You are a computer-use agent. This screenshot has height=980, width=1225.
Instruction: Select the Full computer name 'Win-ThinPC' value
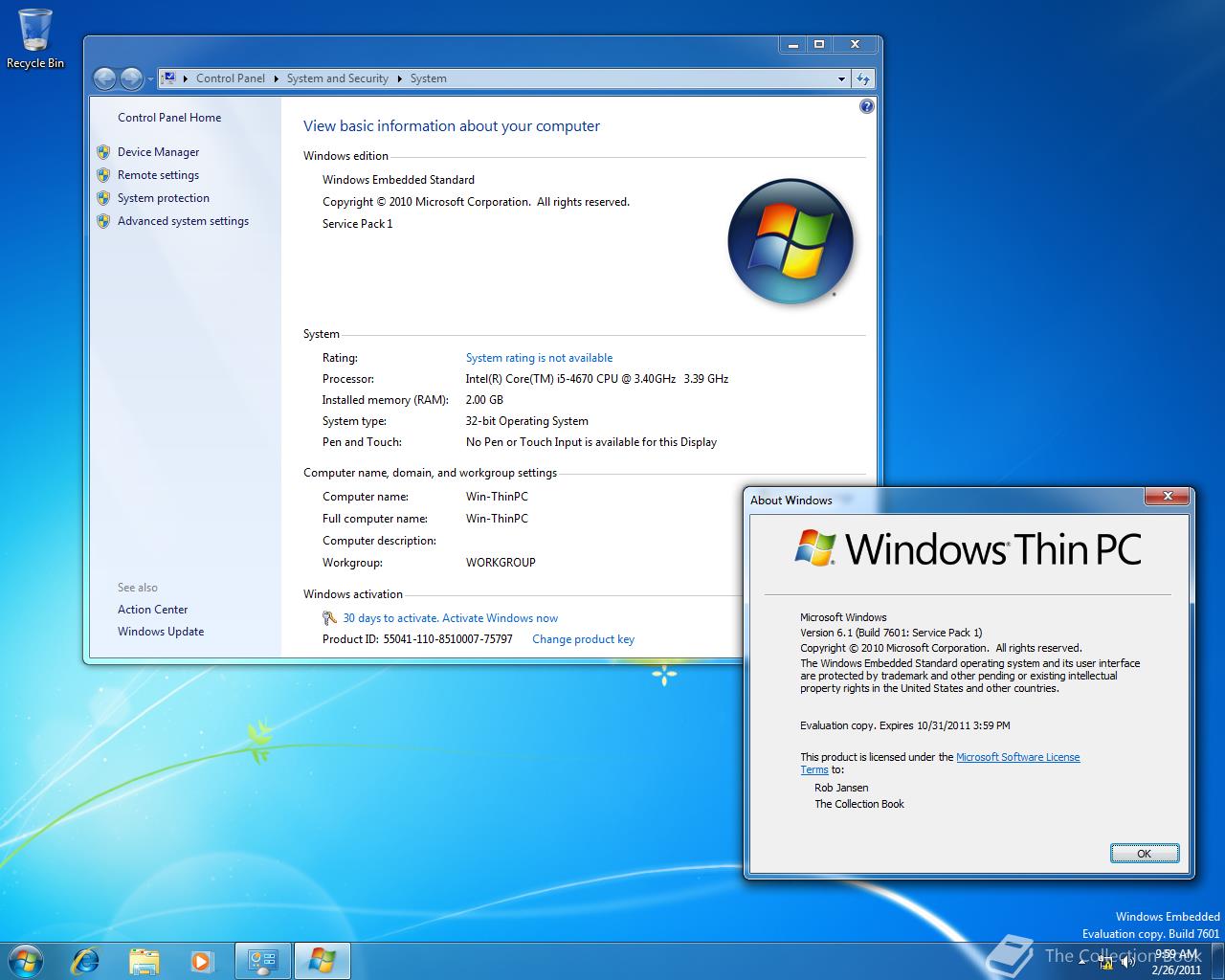coord(497,519)
